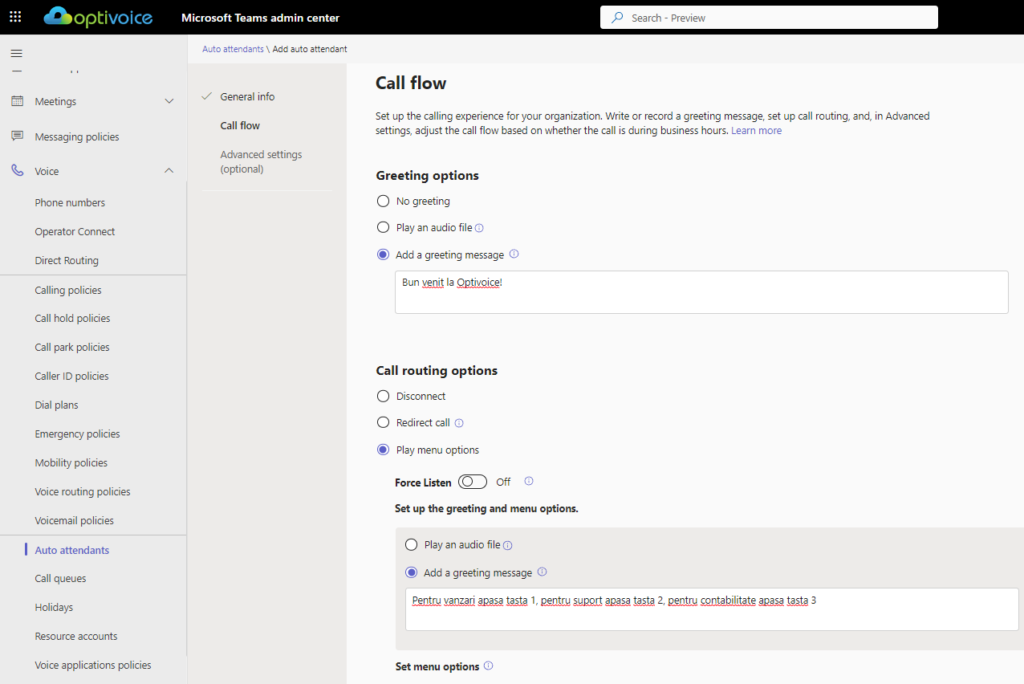
Task: Click info icon beside Set menu options
Action: [x=488, y=666]
